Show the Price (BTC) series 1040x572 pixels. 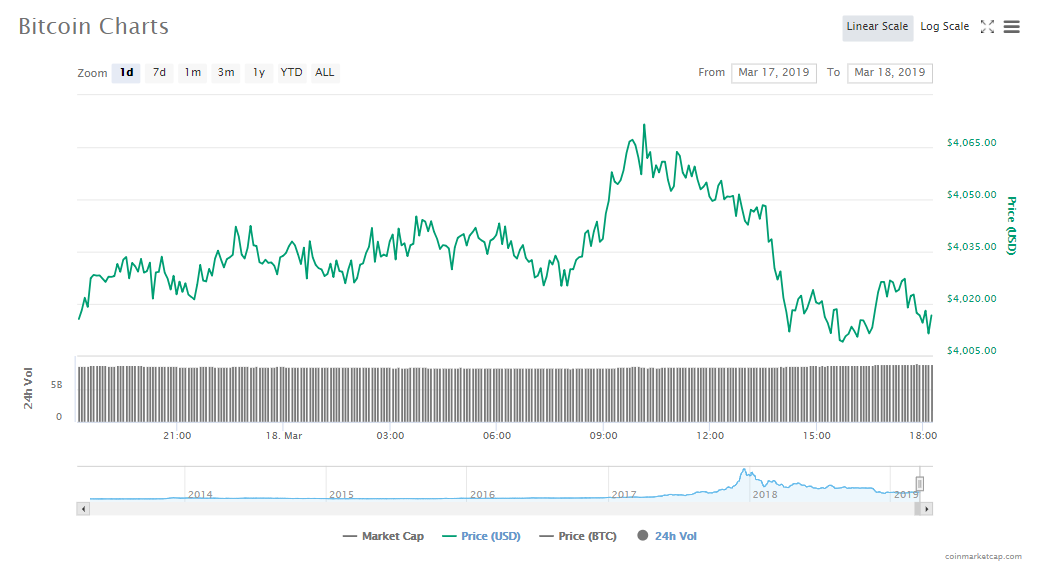pyautogui.click(x=577, y=536)
